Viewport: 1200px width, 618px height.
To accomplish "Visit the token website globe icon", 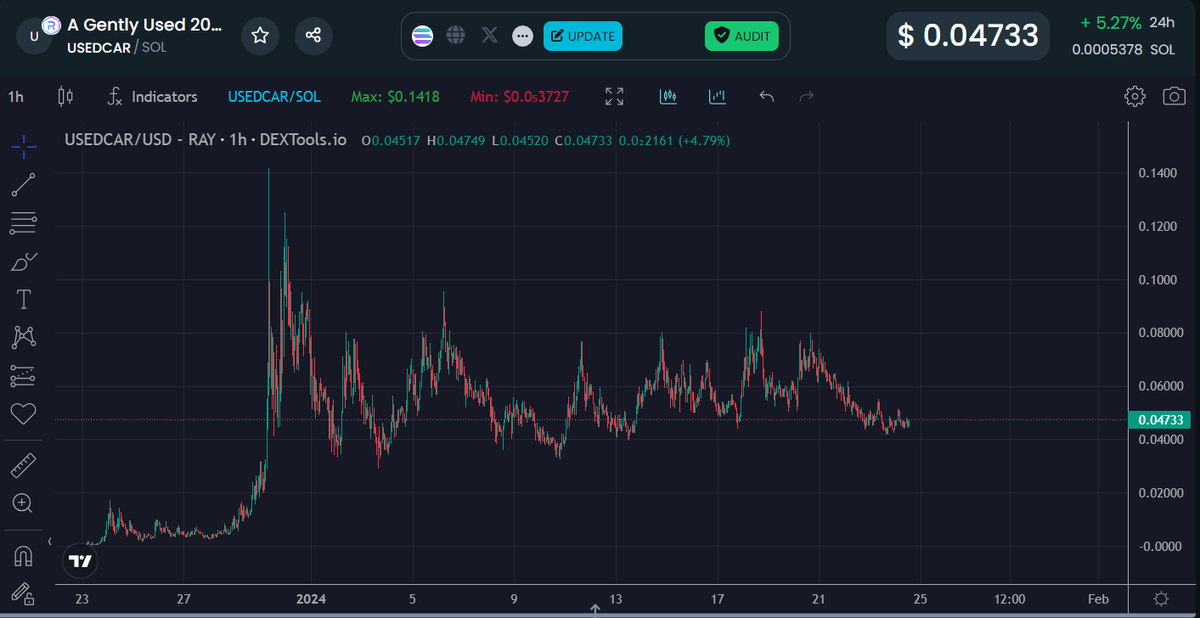I will (x=456, y=36).
